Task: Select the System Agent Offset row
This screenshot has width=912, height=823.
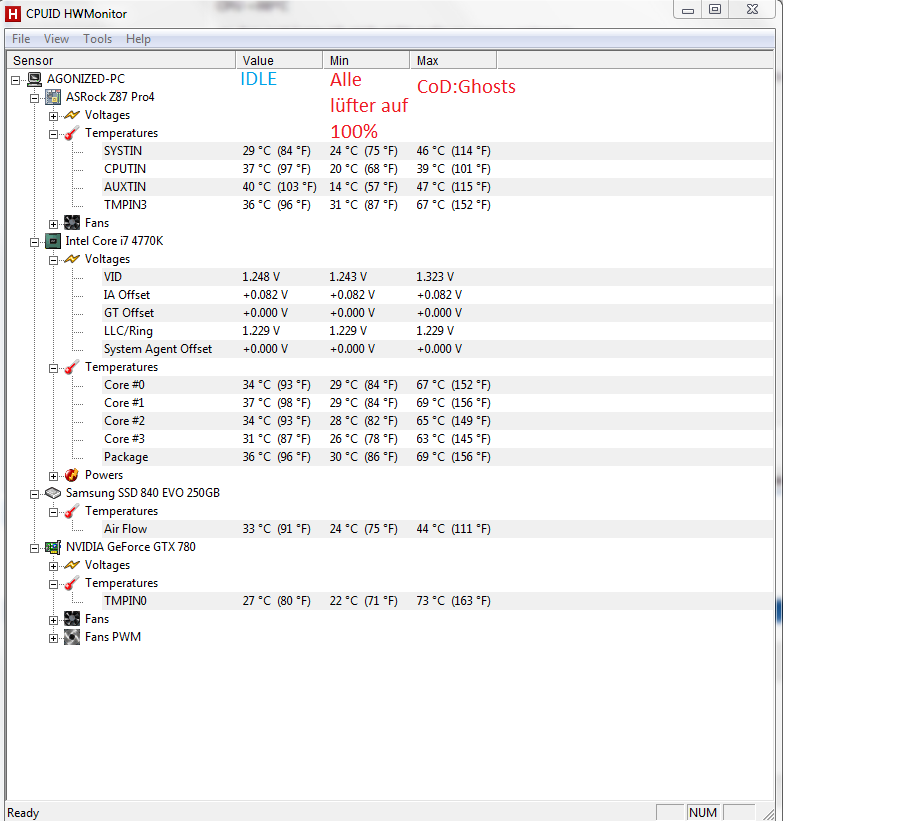Action: 436,350
